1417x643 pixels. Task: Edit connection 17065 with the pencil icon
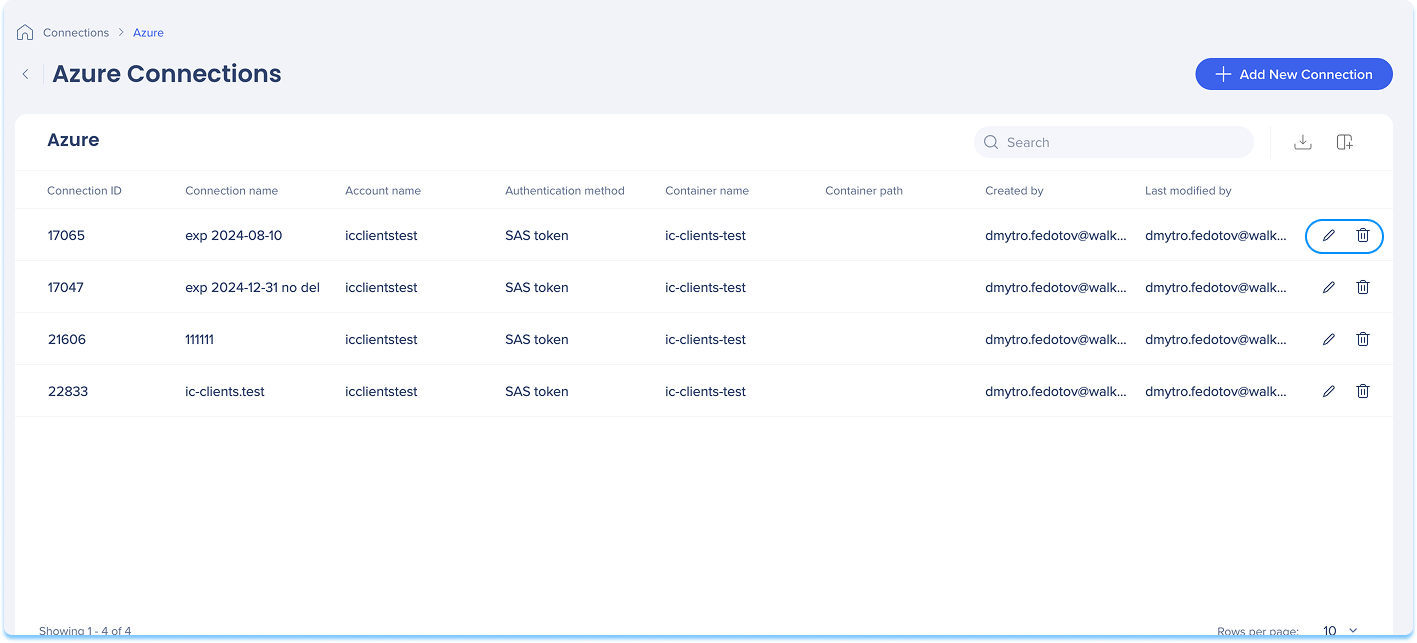(x=1329, y=235)
